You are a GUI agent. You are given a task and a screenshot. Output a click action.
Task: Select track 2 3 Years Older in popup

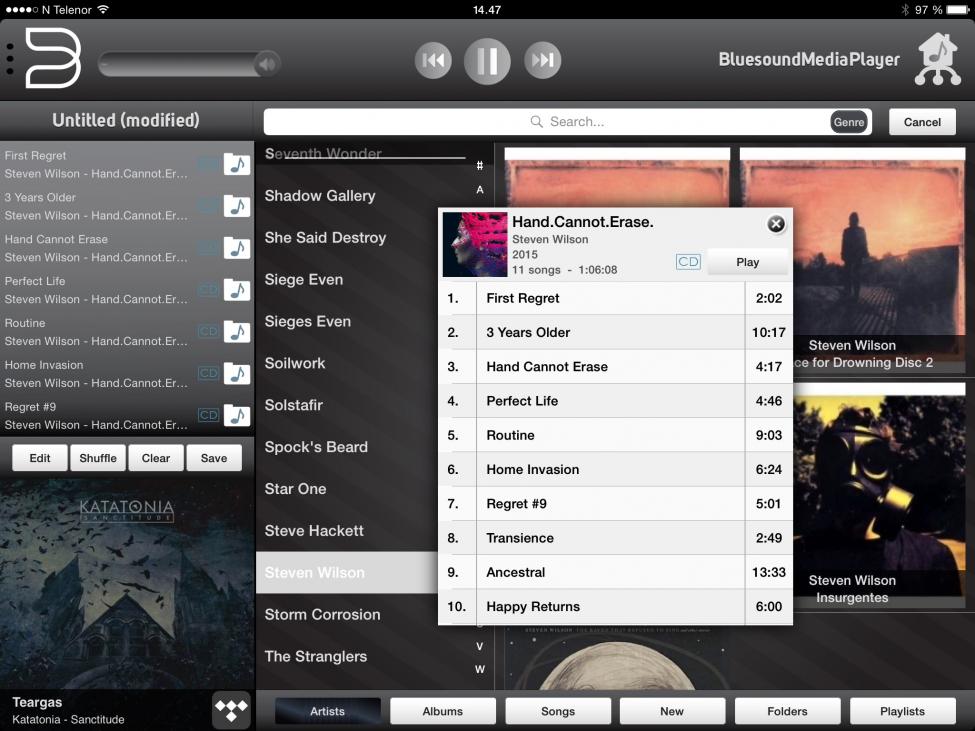tap(616, 333)
